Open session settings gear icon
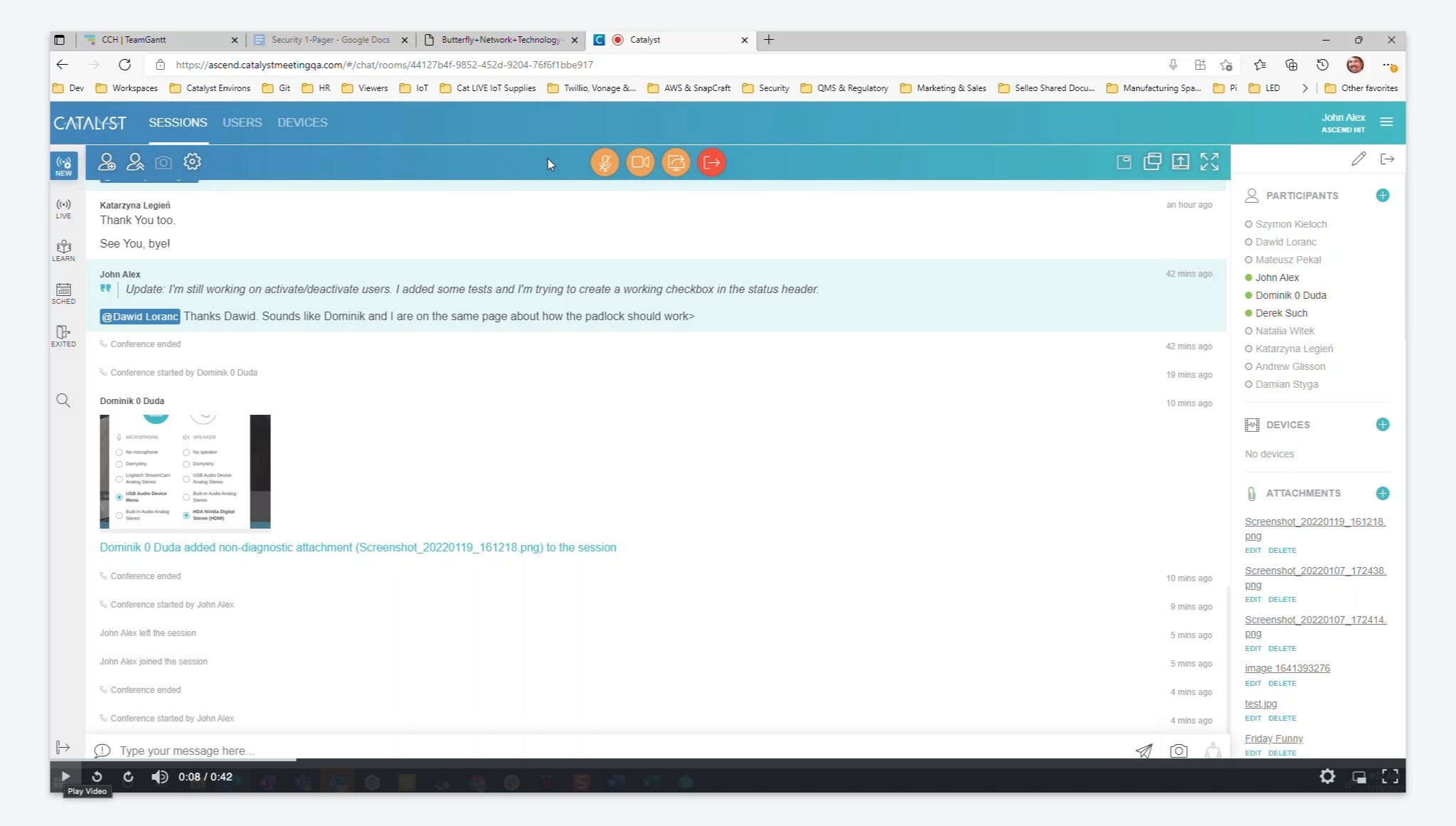Image resolution: width=1456 pixels, height=826 pixels. (x=192, y=162)
